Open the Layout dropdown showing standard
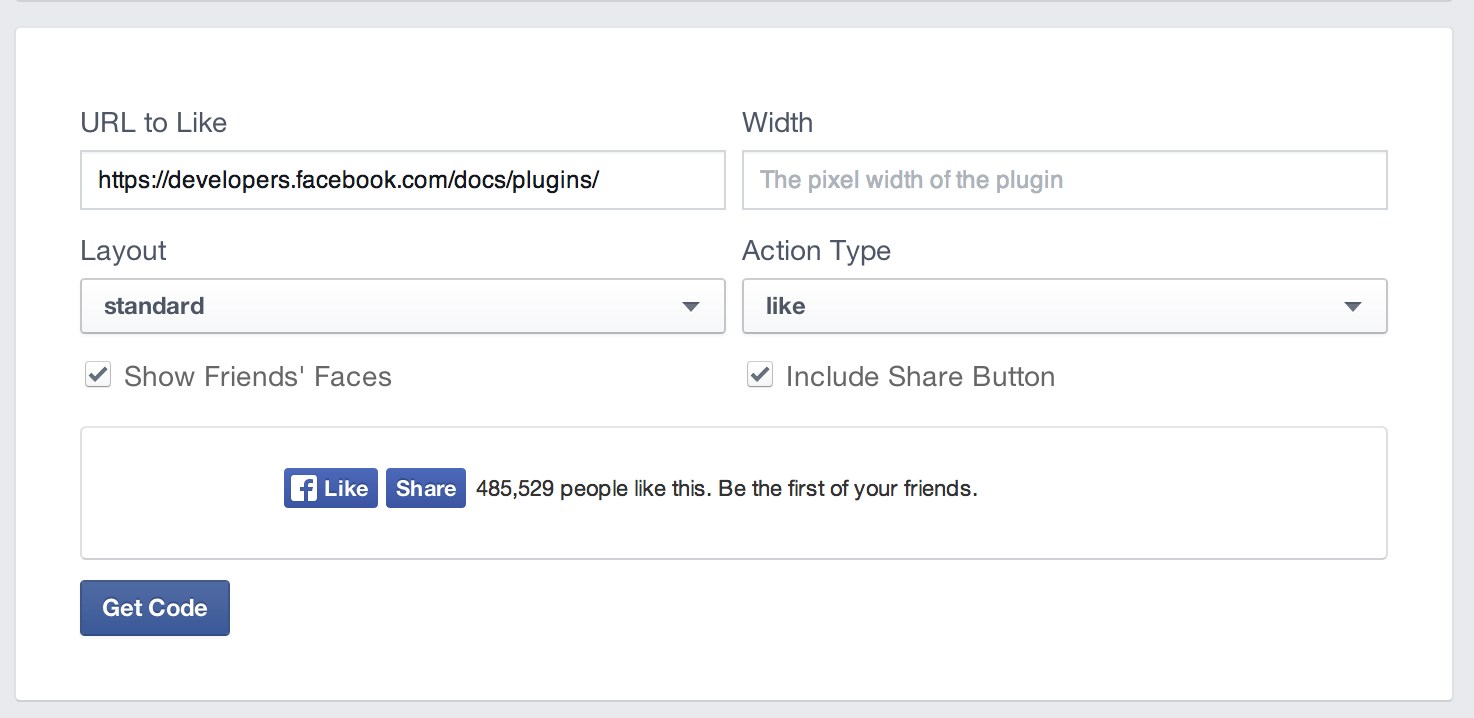This screenshot has height=718, width=1474. tap(403, 306)
